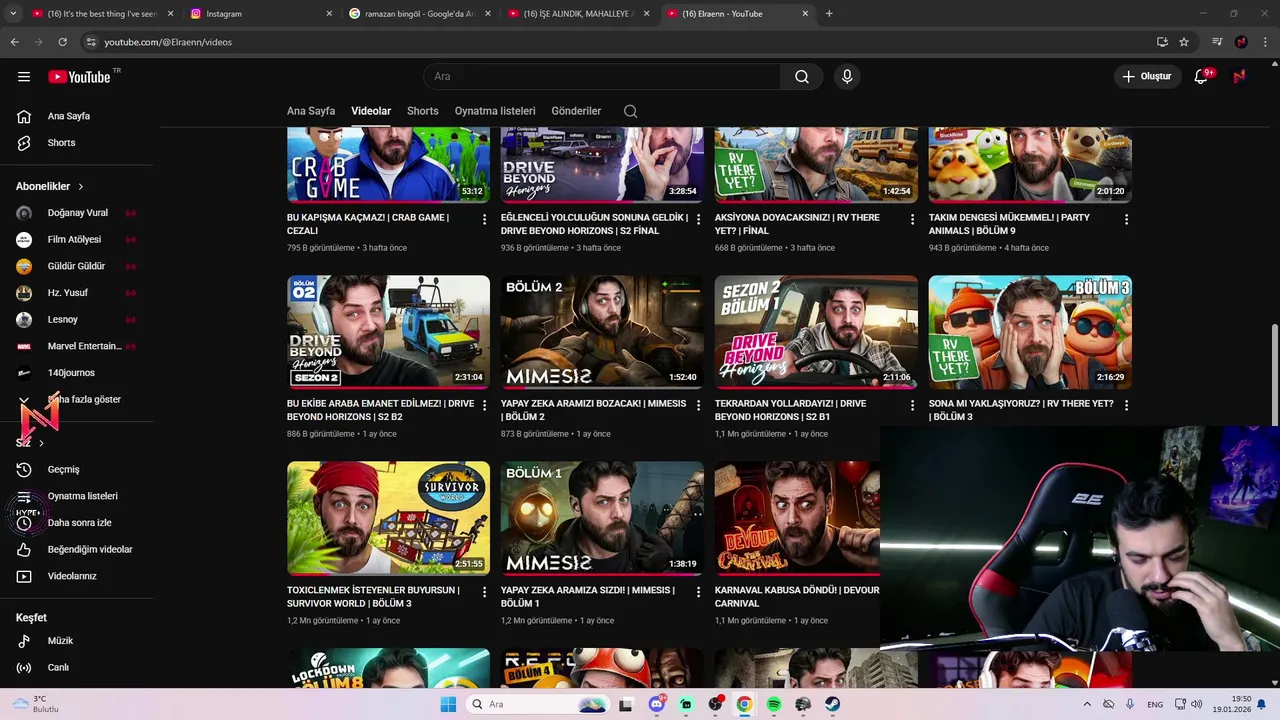Open the RV THERE YET BÖLÜM 3 thumbnail
The image size is (1280, 720).
(1030, 332)
